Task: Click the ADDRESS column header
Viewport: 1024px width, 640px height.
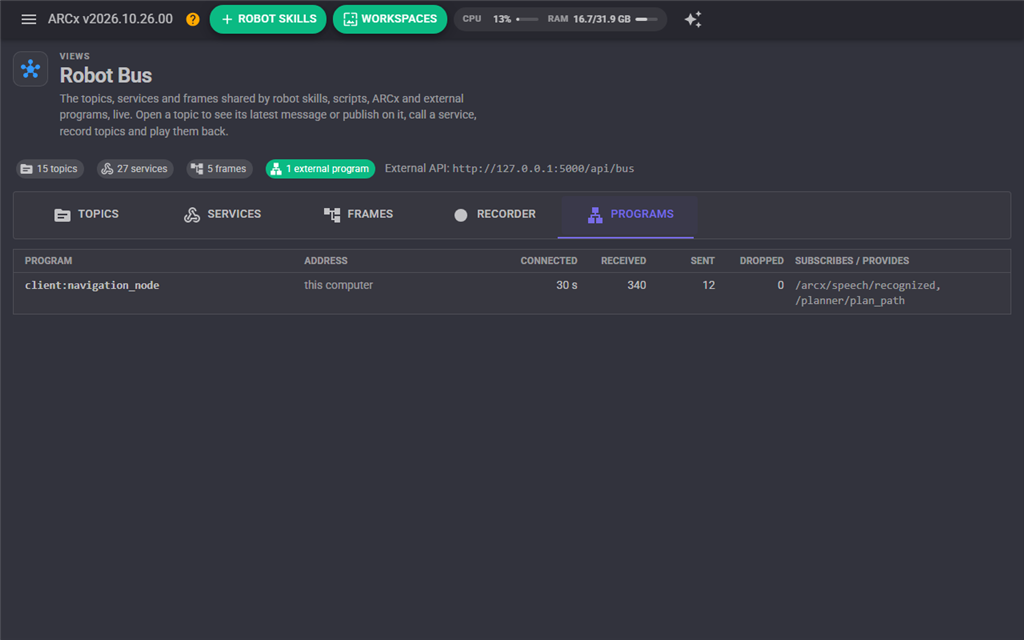Action: coord(326,261)
